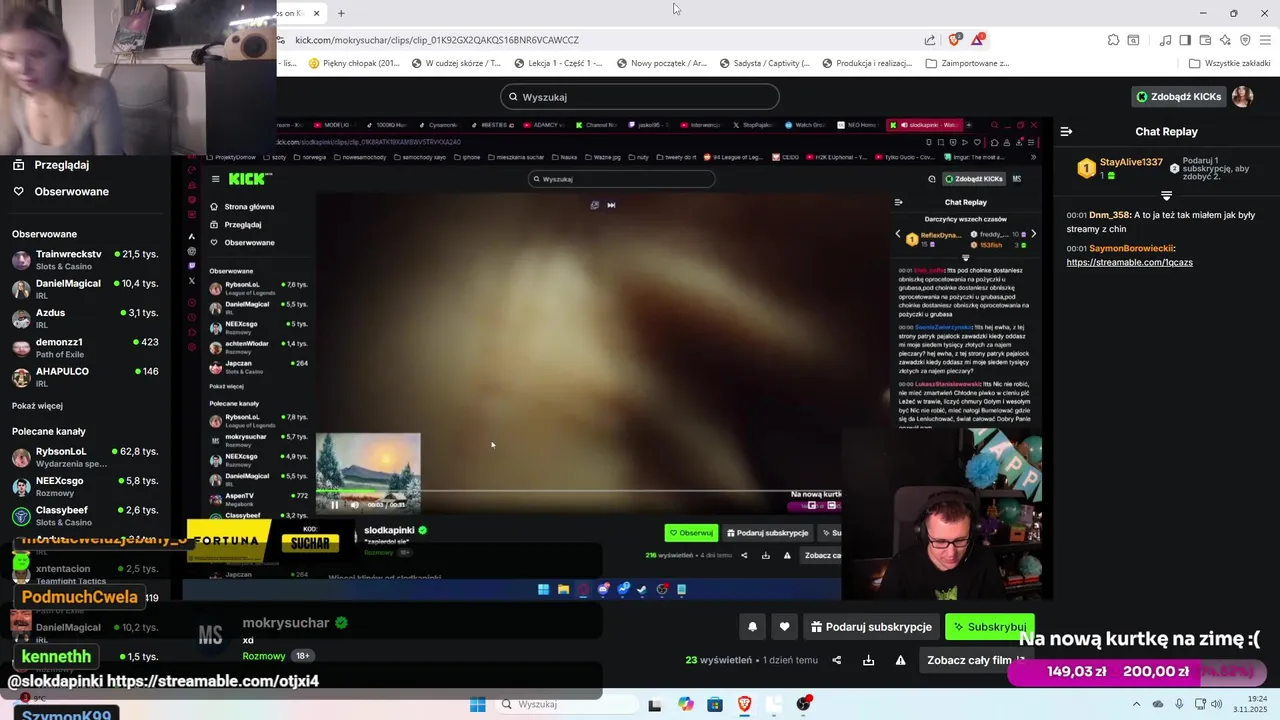Open the media control music note icon
This screenshot has width=1280, height=720.
(x=1165, y=40)
